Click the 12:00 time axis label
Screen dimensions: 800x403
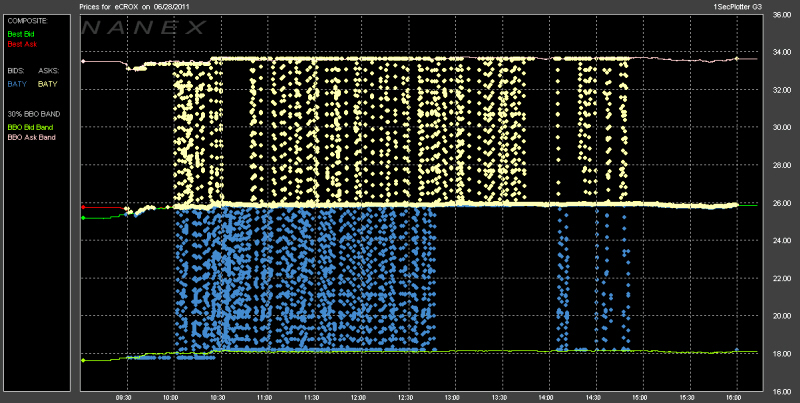pyautogui.click(x=359, y=397)
